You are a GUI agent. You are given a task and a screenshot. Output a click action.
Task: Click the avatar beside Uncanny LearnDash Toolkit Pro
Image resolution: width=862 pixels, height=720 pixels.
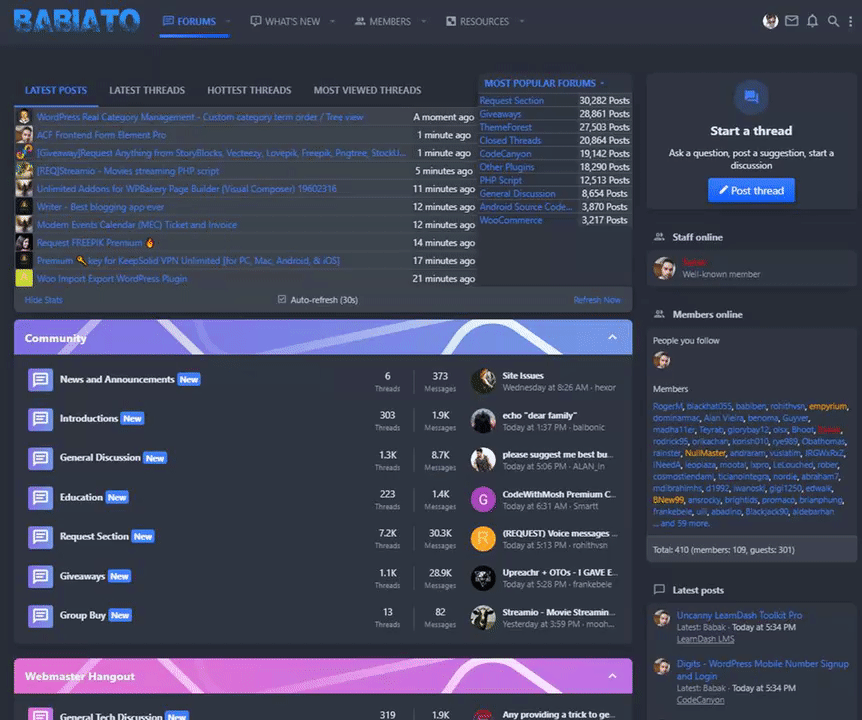point(662,618)
